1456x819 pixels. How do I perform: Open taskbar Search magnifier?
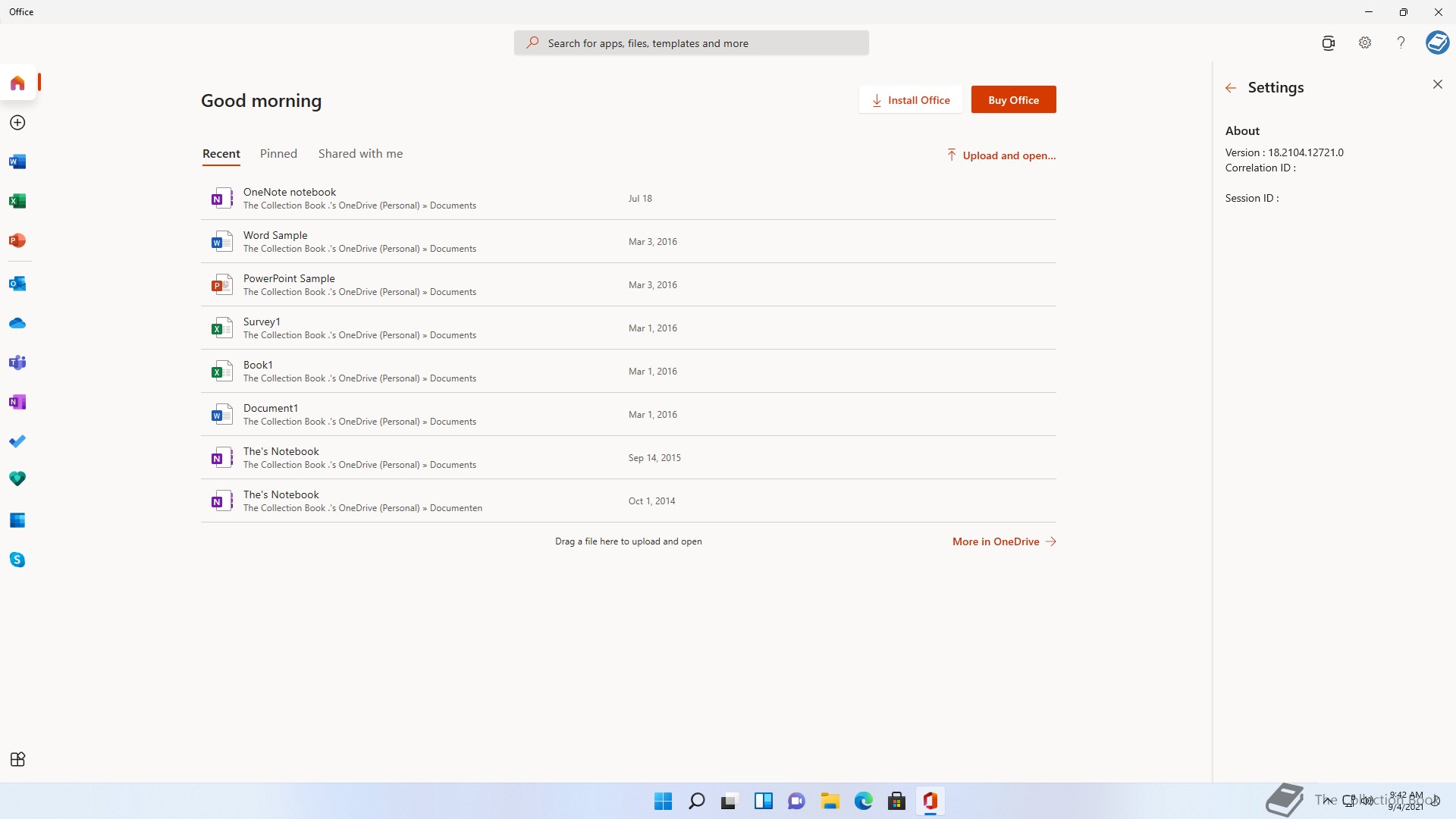[x=696, y=802]
